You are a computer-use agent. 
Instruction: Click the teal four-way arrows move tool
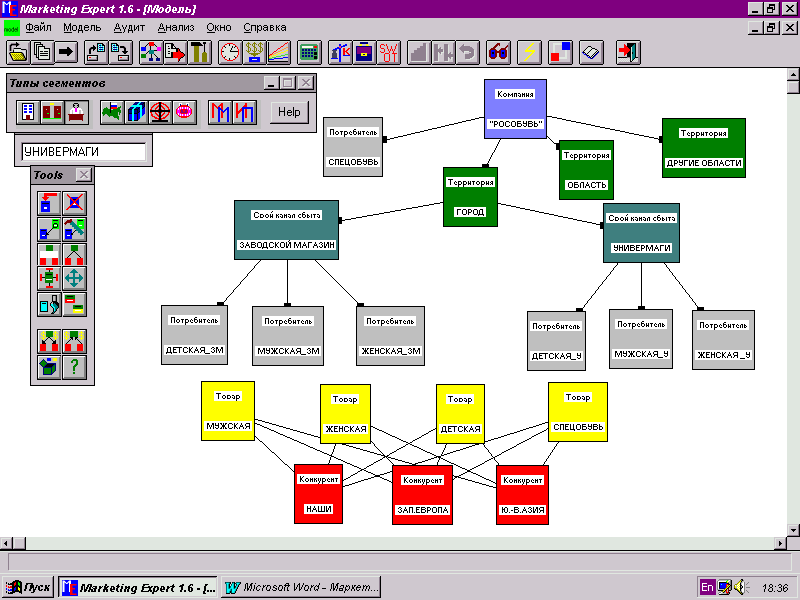pos(74,279)
